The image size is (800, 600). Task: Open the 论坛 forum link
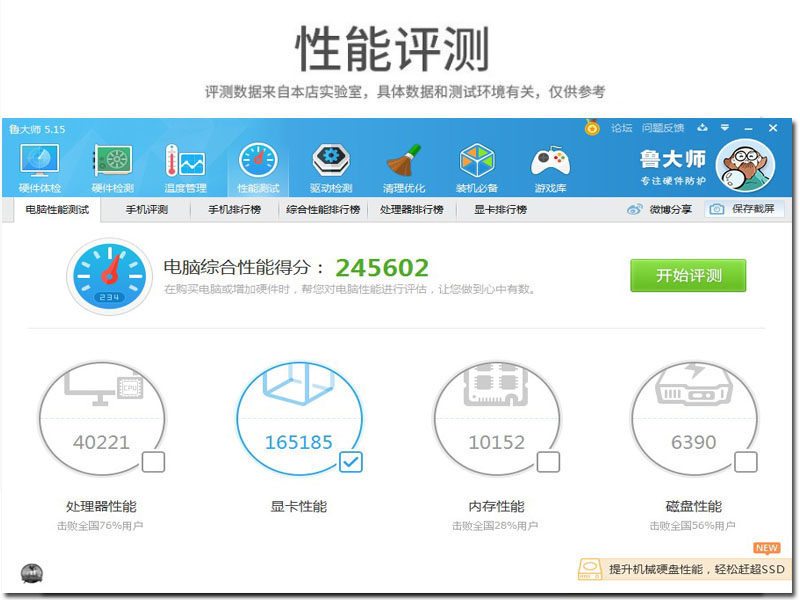pos(621,128)
